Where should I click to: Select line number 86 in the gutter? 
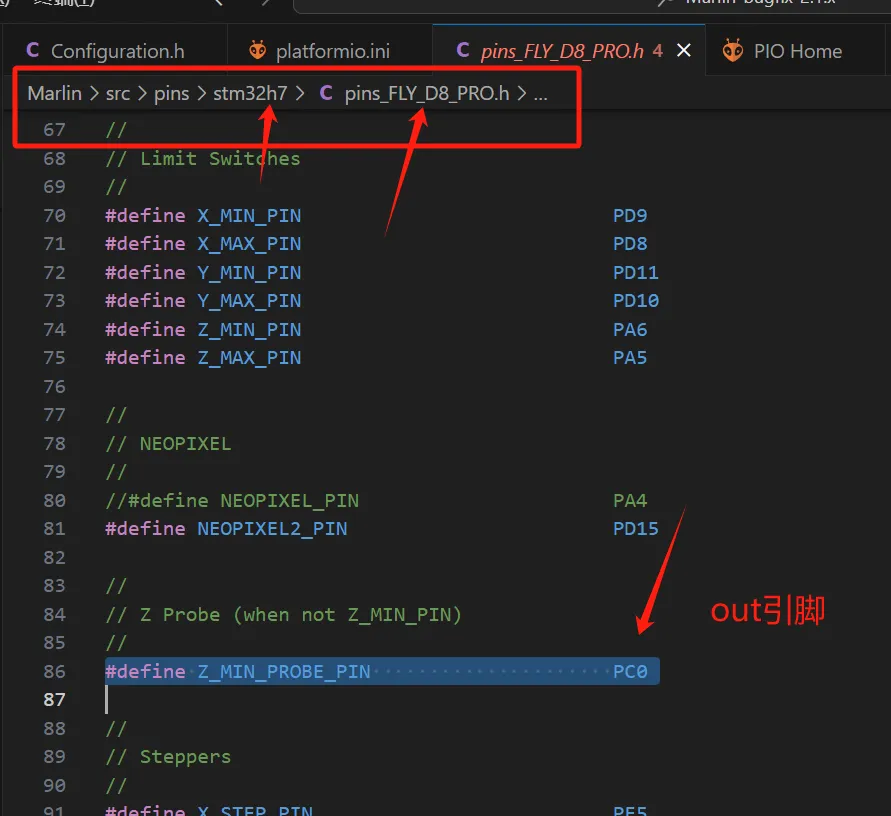pyautogui.click(x=54, y=671)
